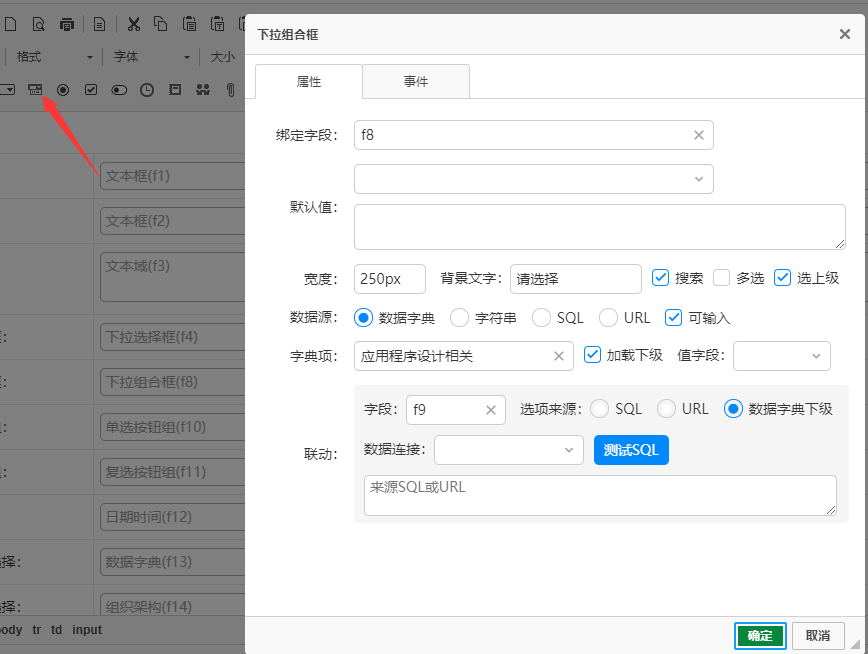Open print preview from the editor toolbar

(x=38, y=24)
